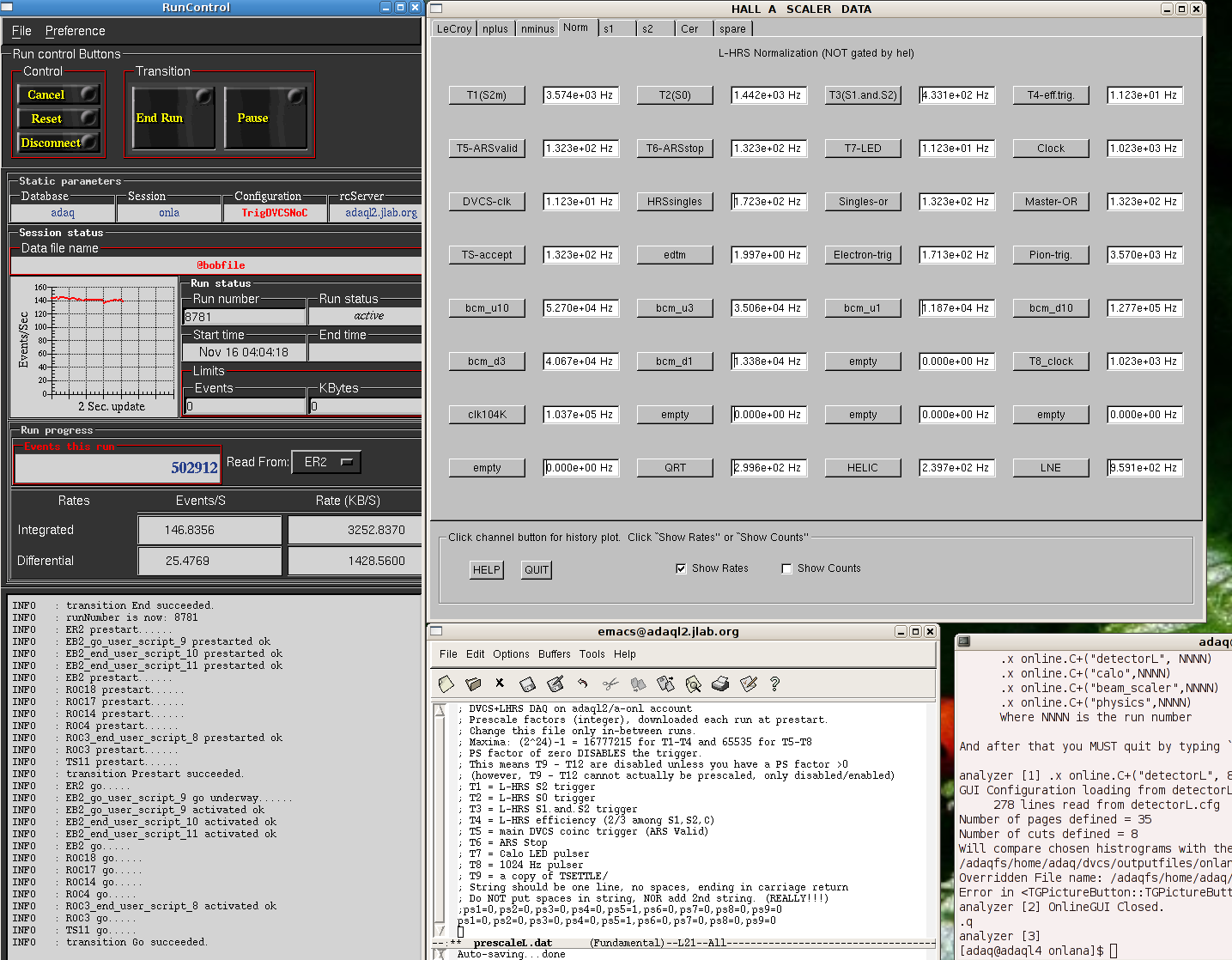
Task: Click window menu icon of emacs window
Action: click(x=436, y=631)
